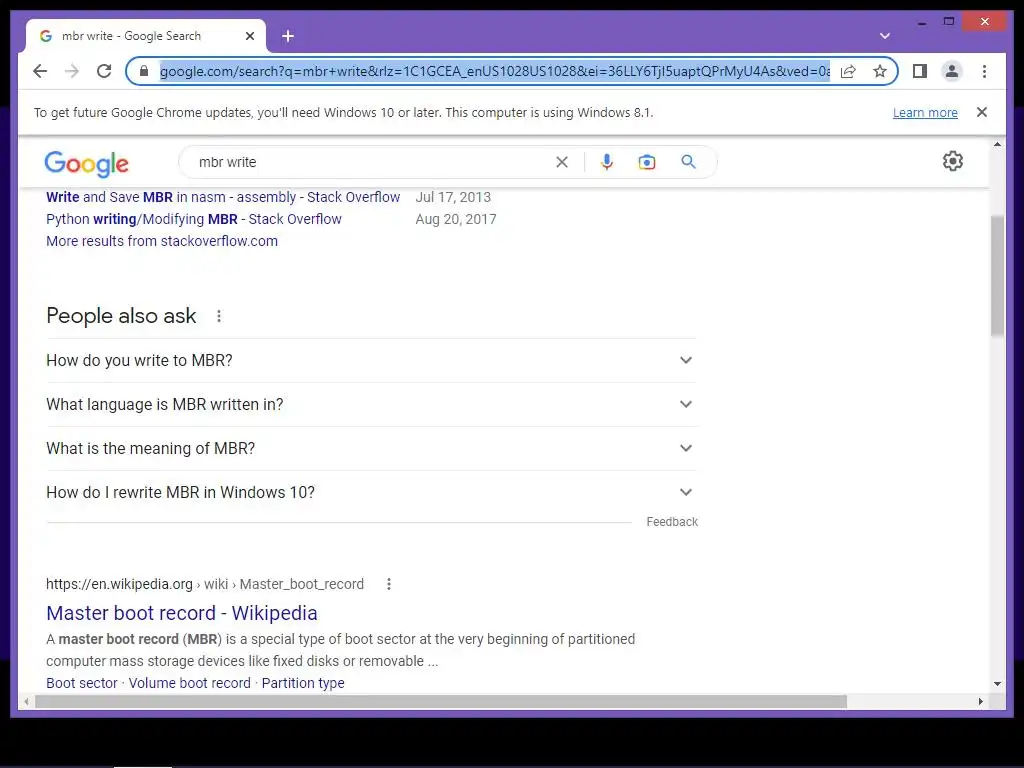Open 'Python writing/Modifying MBR' result
1024x768 pixels.
pyautogui.click(x=193, y=219)
